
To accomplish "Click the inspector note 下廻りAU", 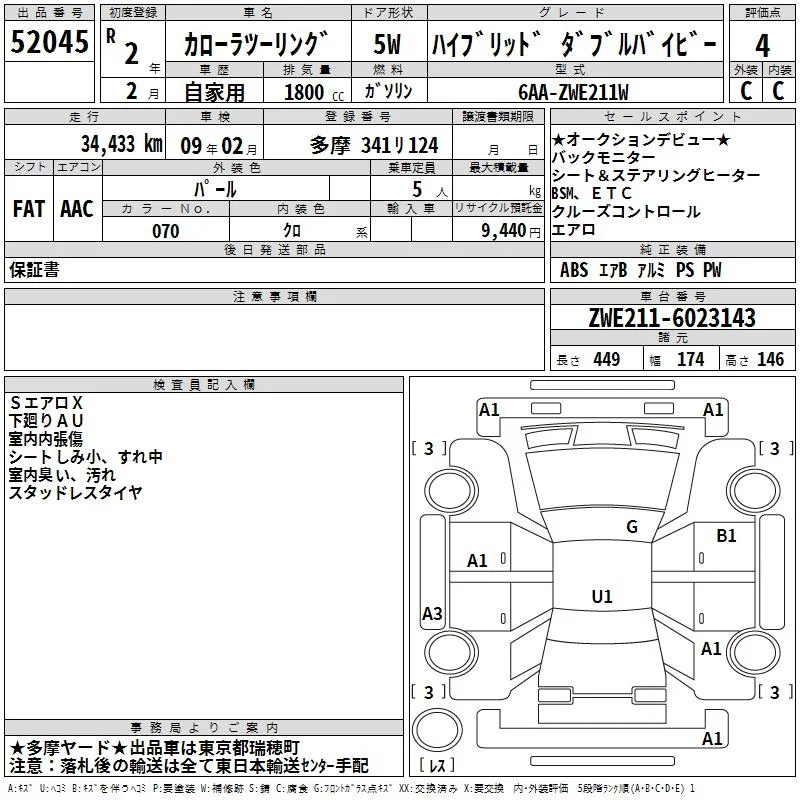I will click(46, 420).
